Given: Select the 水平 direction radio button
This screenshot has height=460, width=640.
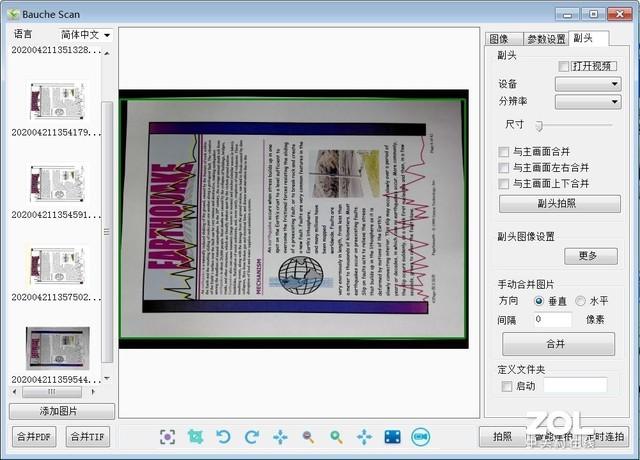Looking at the screenshot, I should (x=580, y=301).
